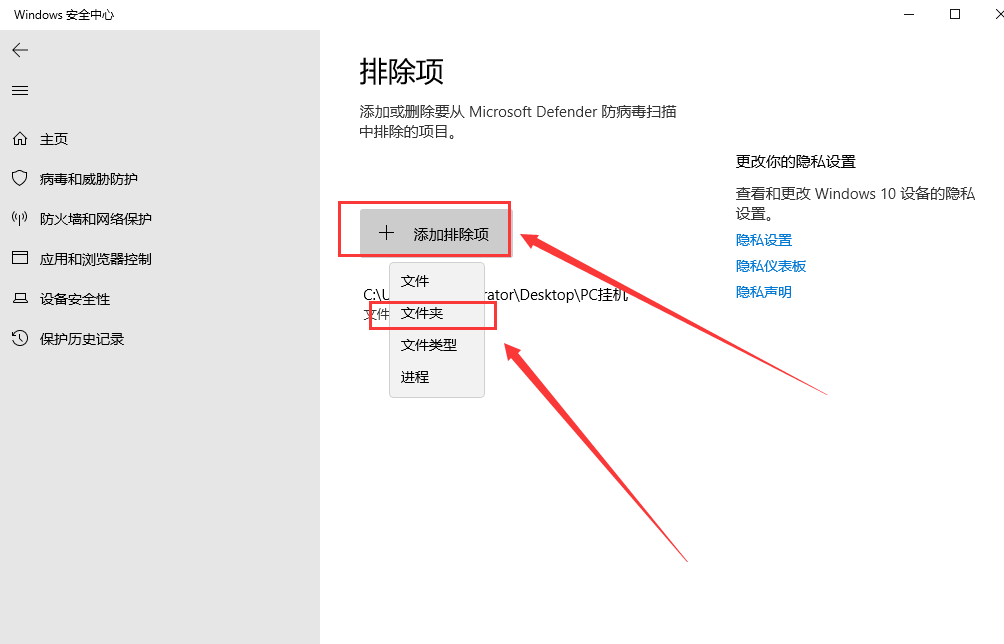Select 文件类型 from the menu
This screenshot has height=644, width=1004.
click(x=428, y=345)
